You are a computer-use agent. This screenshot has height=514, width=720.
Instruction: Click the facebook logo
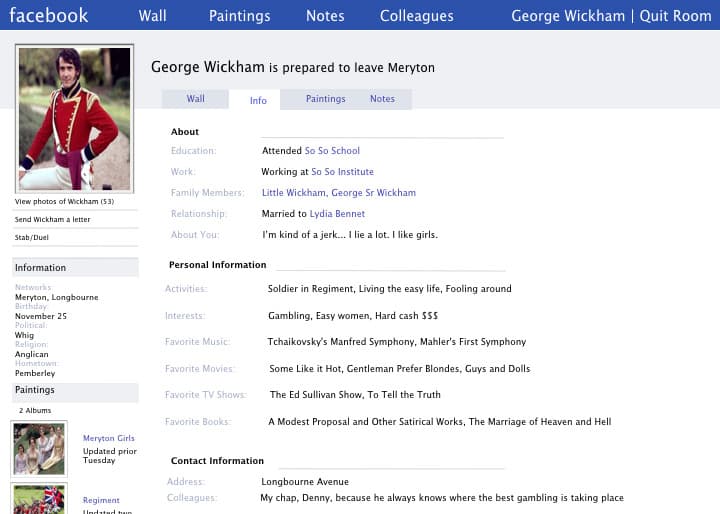[x=49, y=15]
